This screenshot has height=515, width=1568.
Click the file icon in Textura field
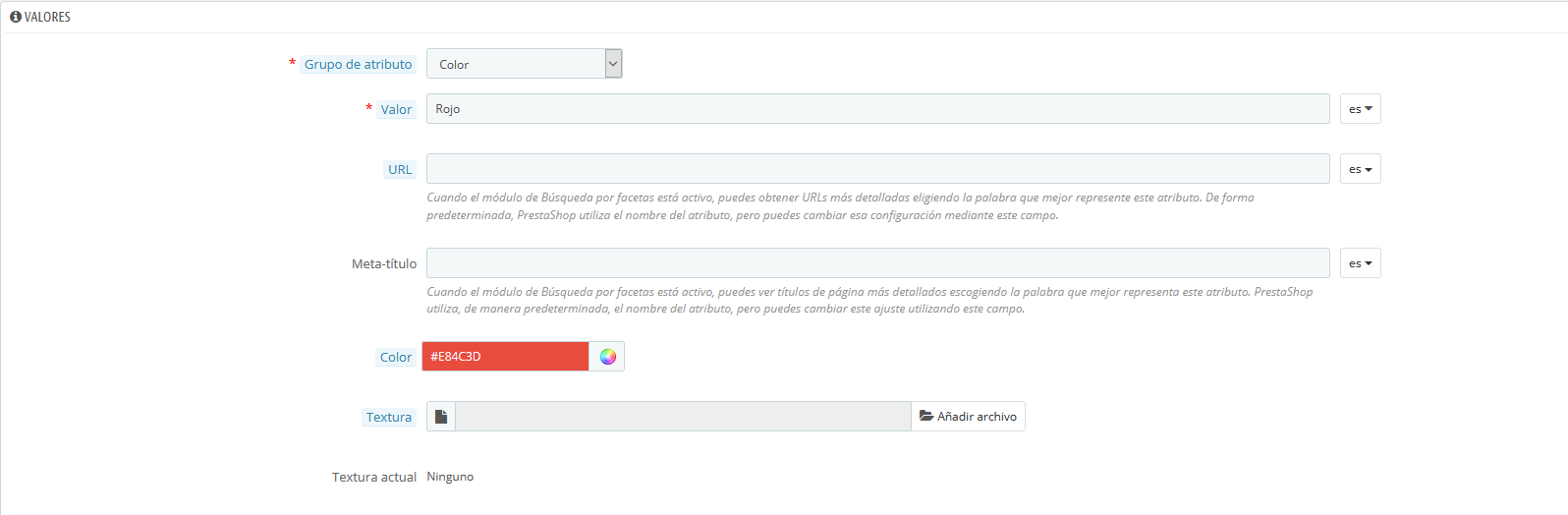coord(441,417)
